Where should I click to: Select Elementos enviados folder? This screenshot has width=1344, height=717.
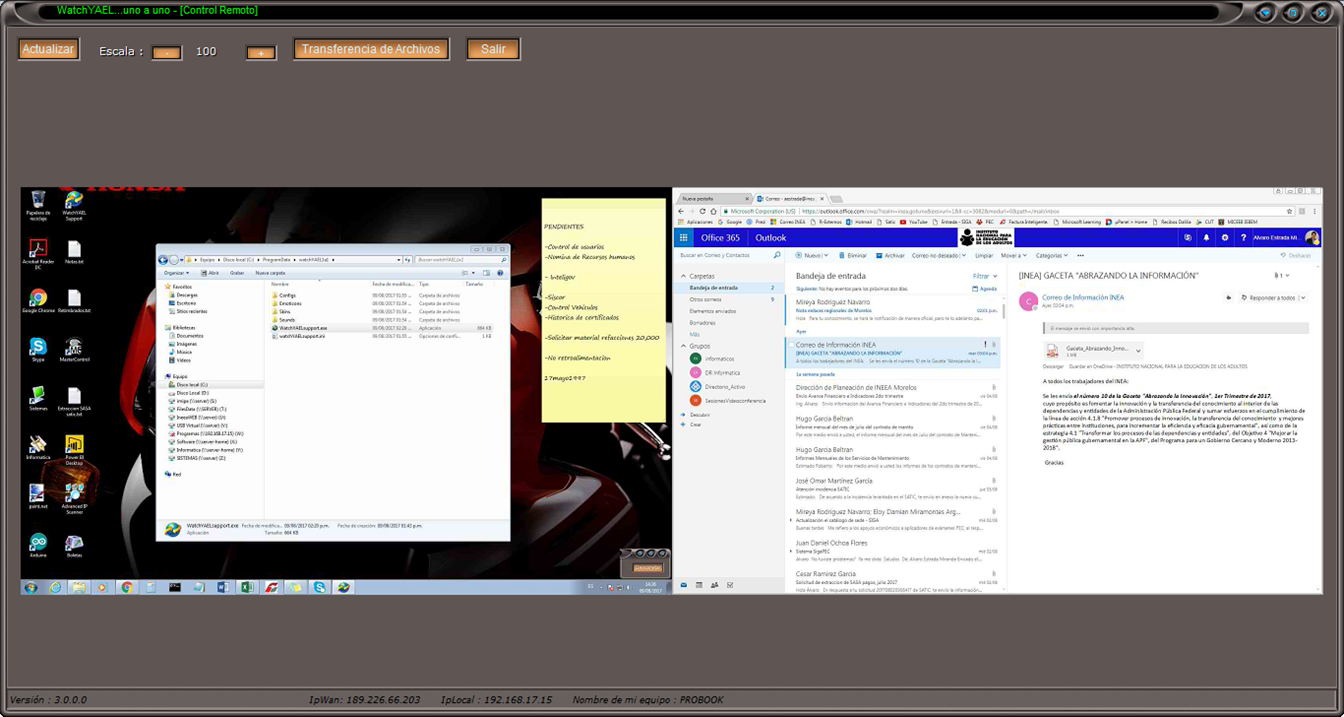point(712,311)
